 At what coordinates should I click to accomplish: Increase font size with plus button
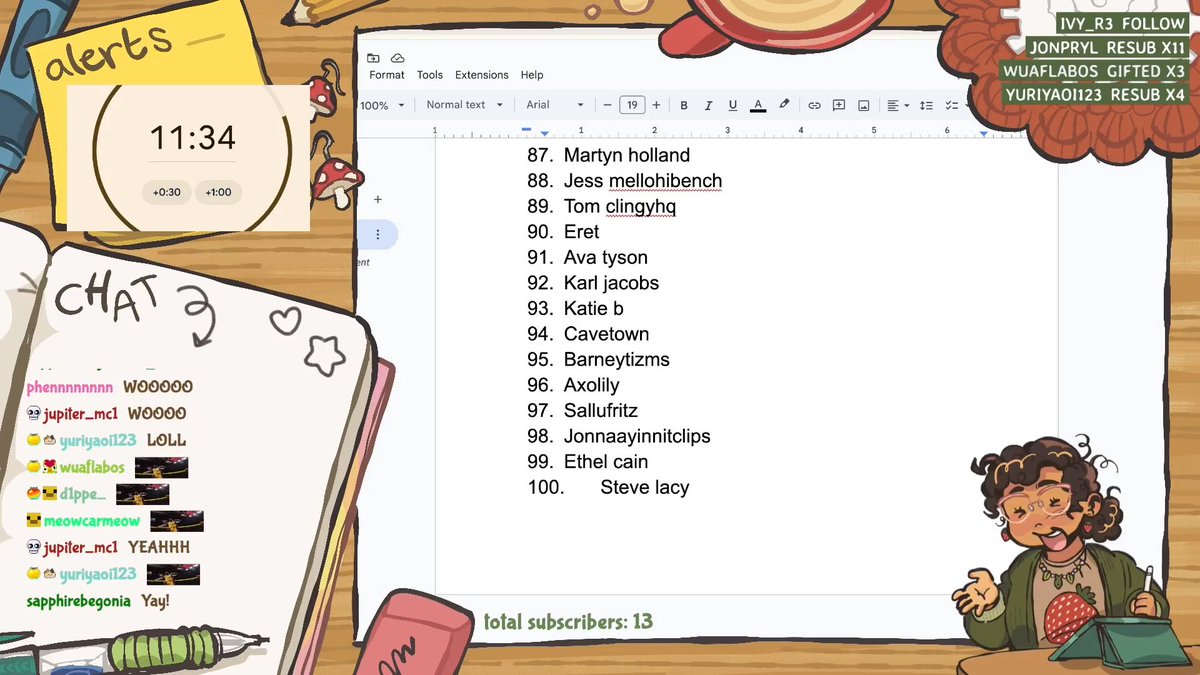click(656, 105)
